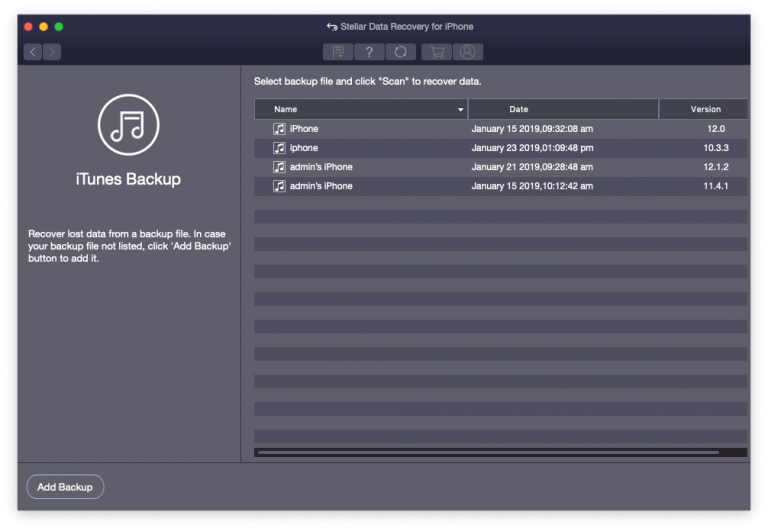The height and width of the screenshot is (531, 768).
Task: Open the shopping cart buy icon
Action: coord(436,52)
